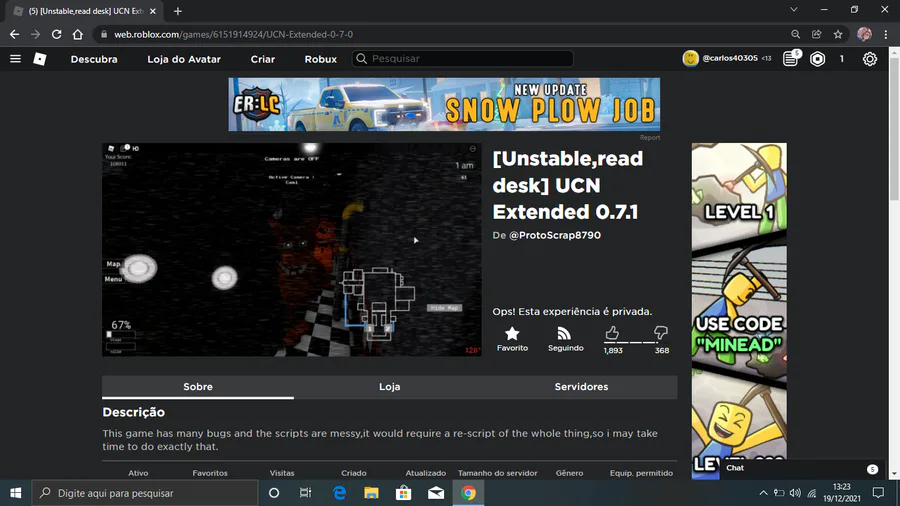Reload the current page
The width and height of the screenshot is (900, 506).
point(56,34)
